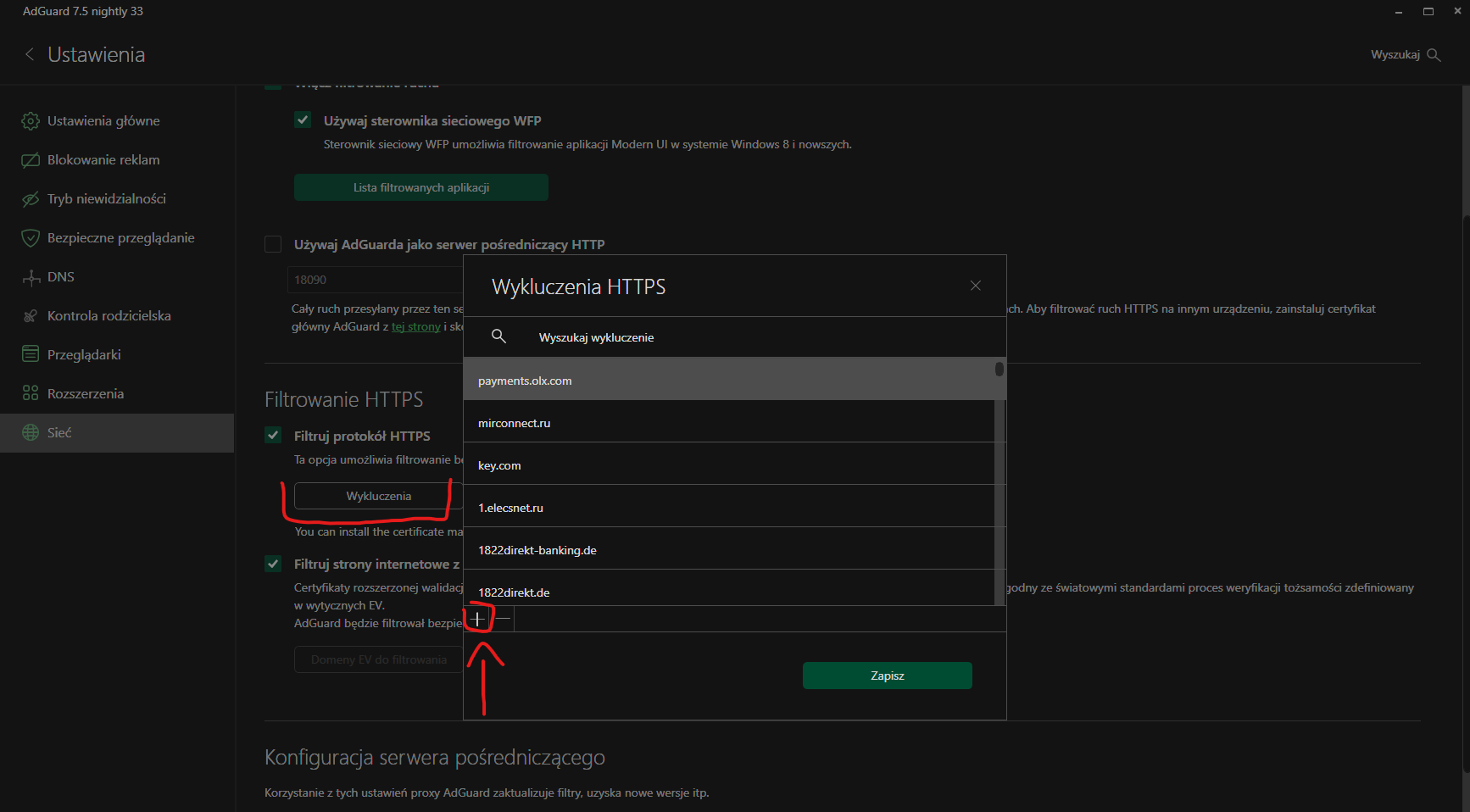The width and height of the screenshot is (1470, 812).
Task: Remove selected exclusion with the minus icon
Action: 503,619
